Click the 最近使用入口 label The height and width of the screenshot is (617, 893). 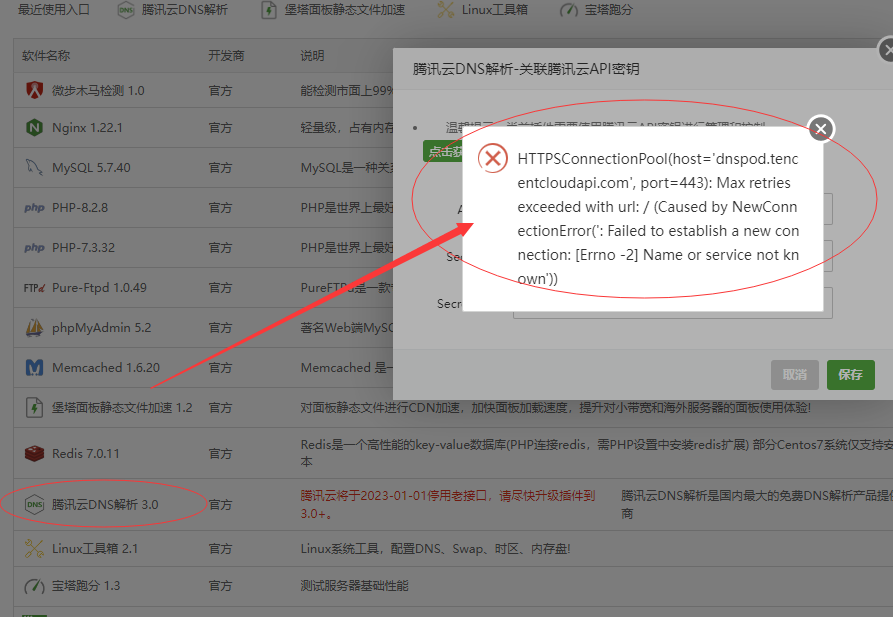coord(54,10)
